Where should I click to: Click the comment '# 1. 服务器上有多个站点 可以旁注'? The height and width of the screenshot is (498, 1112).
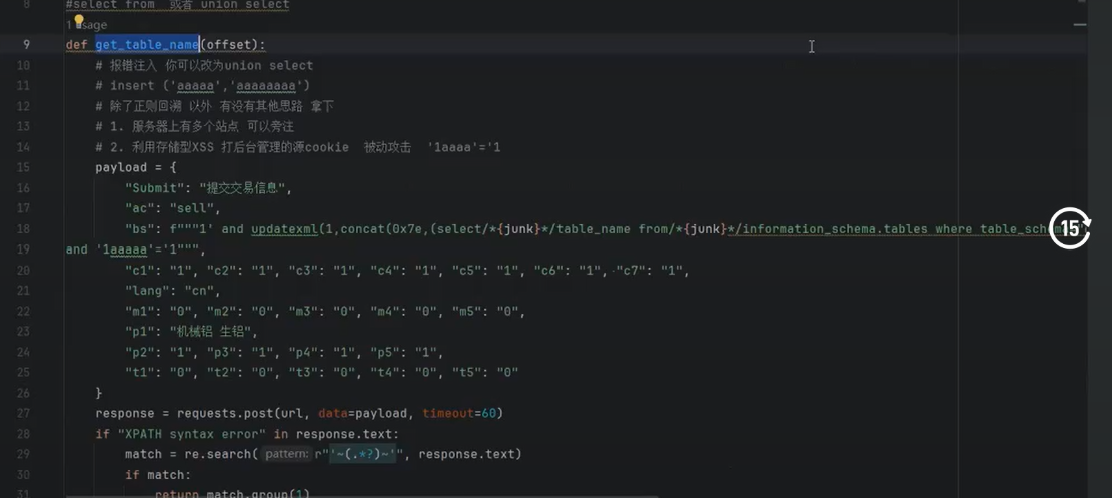click(x=195, y=126)
